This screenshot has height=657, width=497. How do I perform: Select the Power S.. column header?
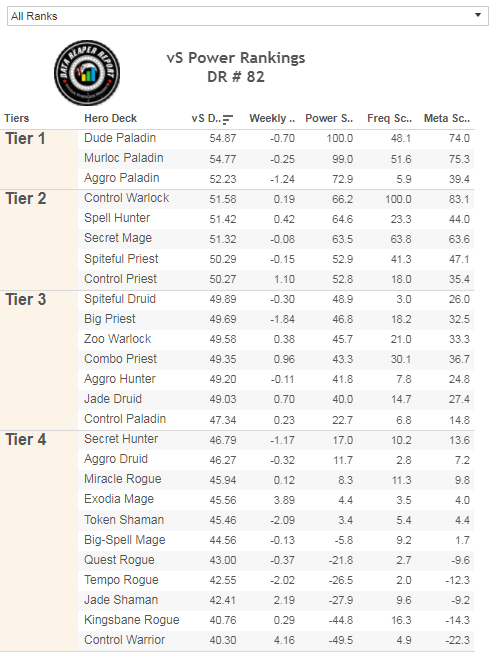point(329,119)
